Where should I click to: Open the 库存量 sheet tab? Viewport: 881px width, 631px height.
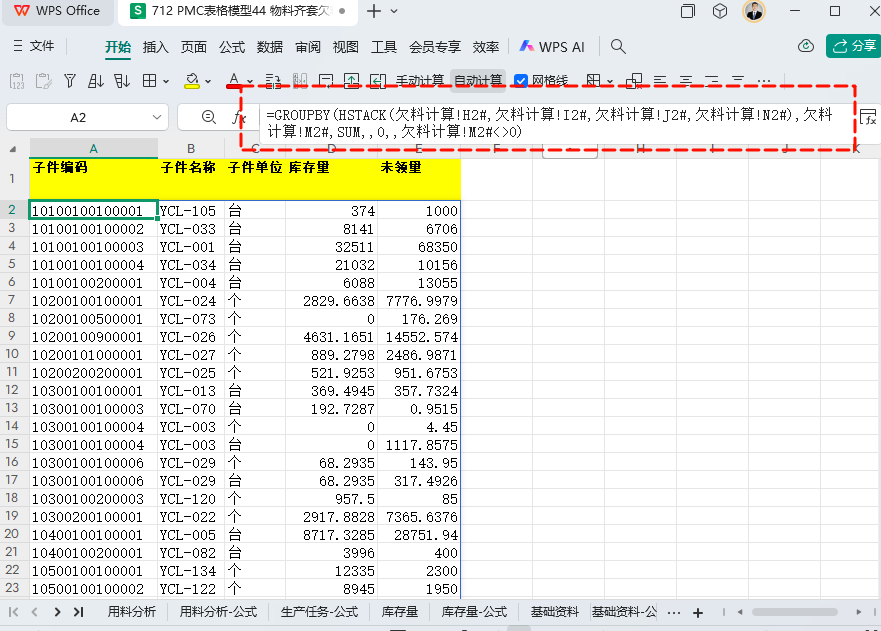399,612
